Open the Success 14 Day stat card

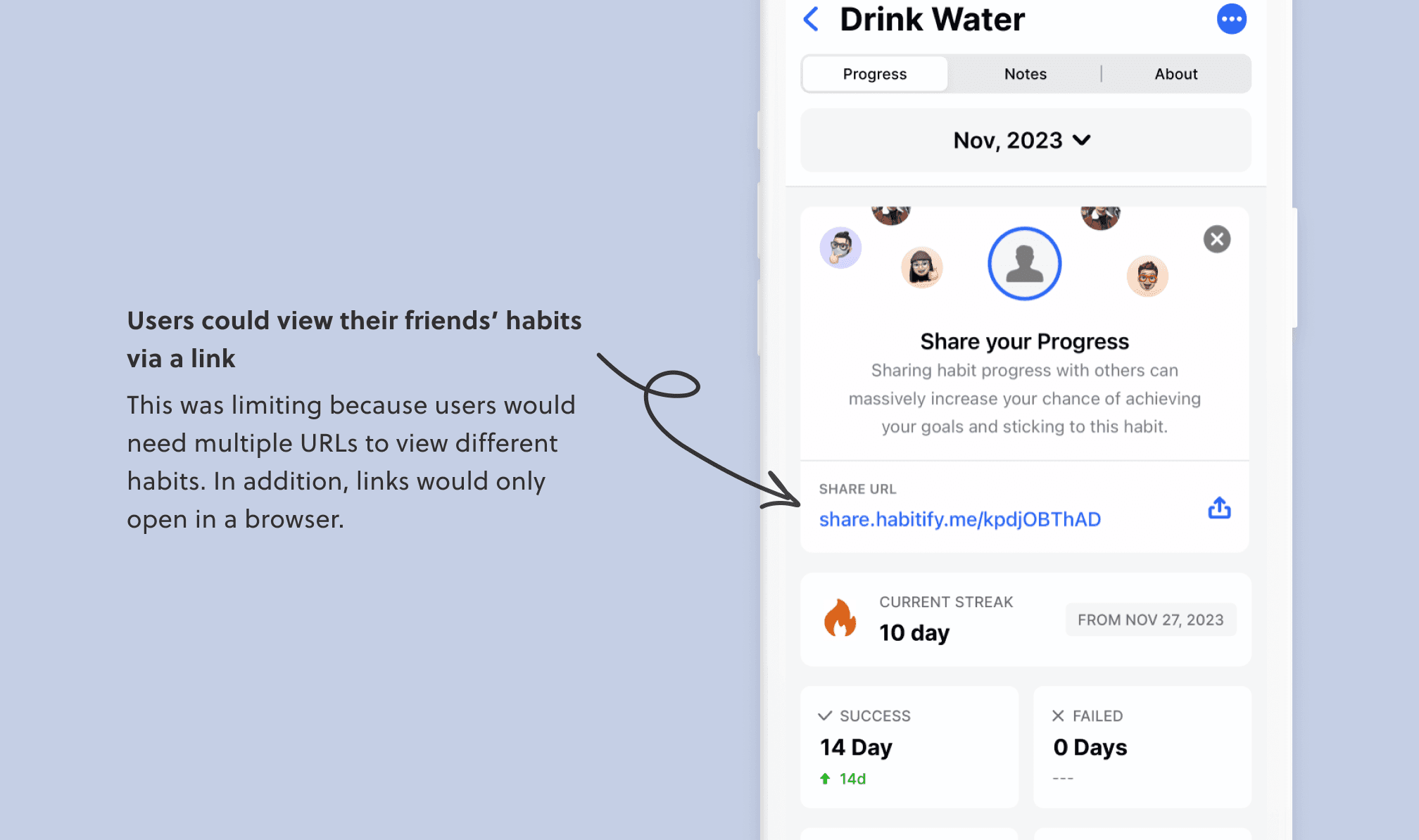coord(909,747)
